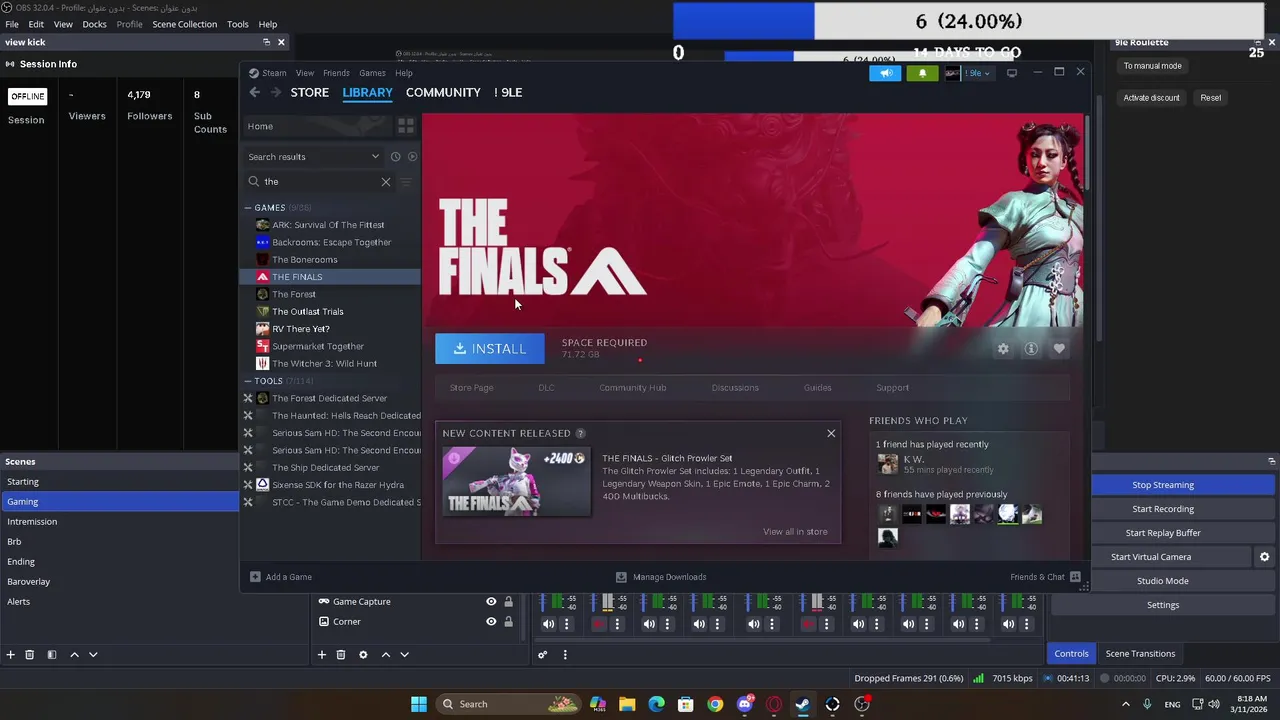The image size is (1280, 720).
Task: Move selected source down arrow
Action: (x=404, y=655)
